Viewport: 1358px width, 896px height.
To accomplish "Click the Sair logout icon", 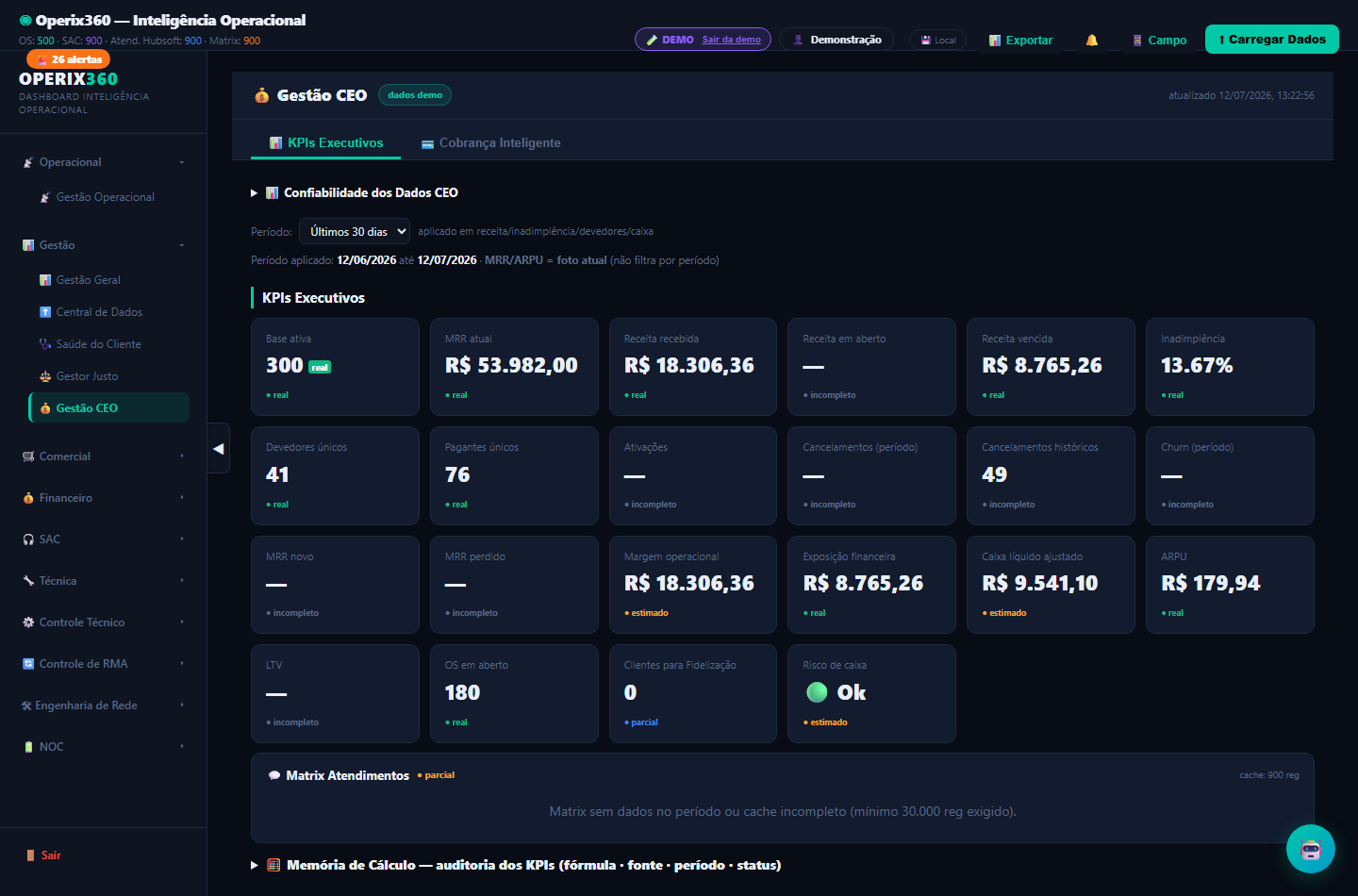I will (x=30, y=855).
